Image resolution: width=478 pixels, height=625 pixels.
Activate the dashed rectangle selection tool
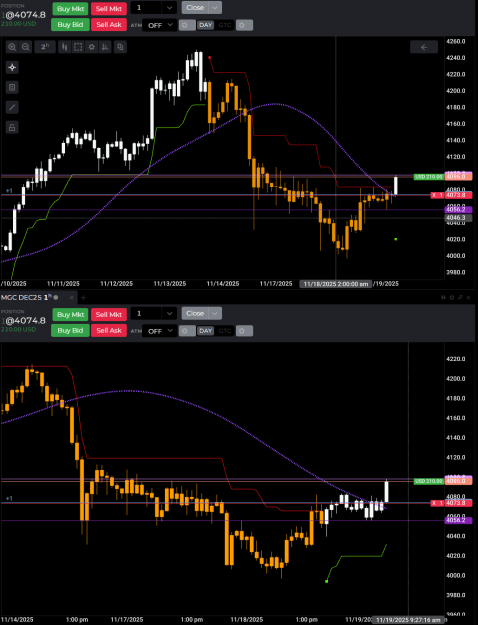(78, 47)
